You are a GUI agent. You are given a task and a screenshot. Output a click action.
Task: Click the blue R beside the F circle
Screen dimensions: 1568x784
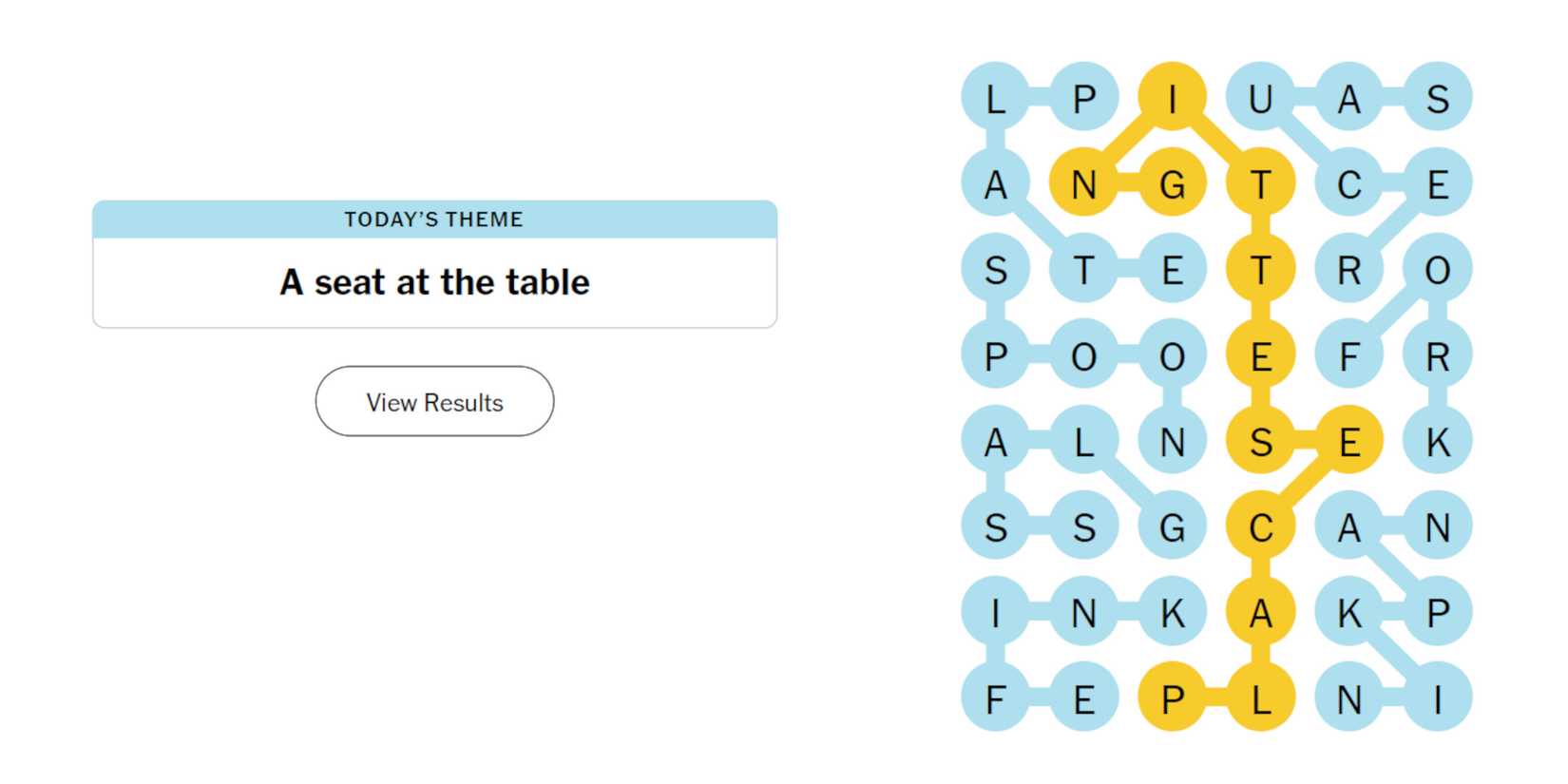coord(1438,354)
